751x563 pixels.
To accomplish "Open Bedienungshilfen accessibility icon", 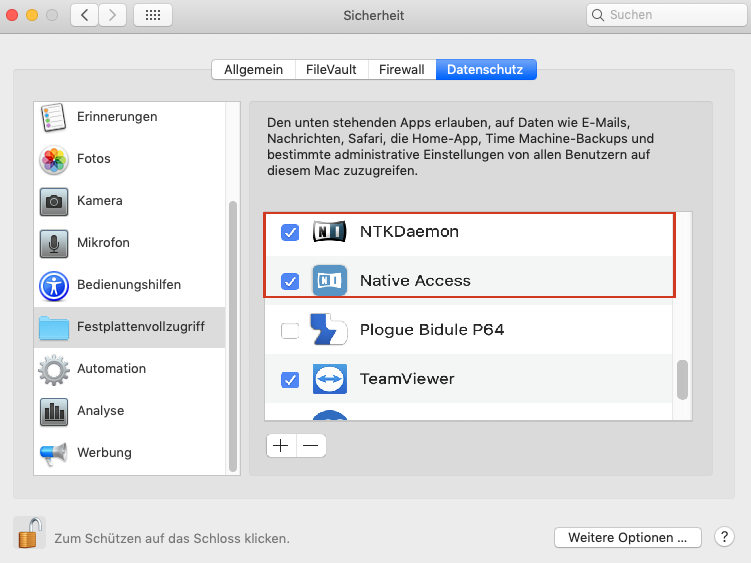I will (54, 286).
